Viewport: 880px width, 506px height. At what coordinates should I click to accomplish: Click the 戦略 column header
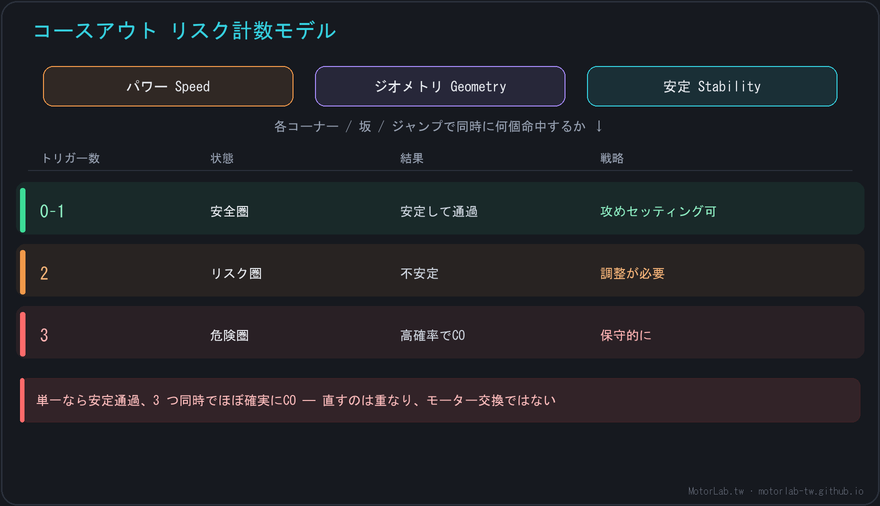pos(612,158)
